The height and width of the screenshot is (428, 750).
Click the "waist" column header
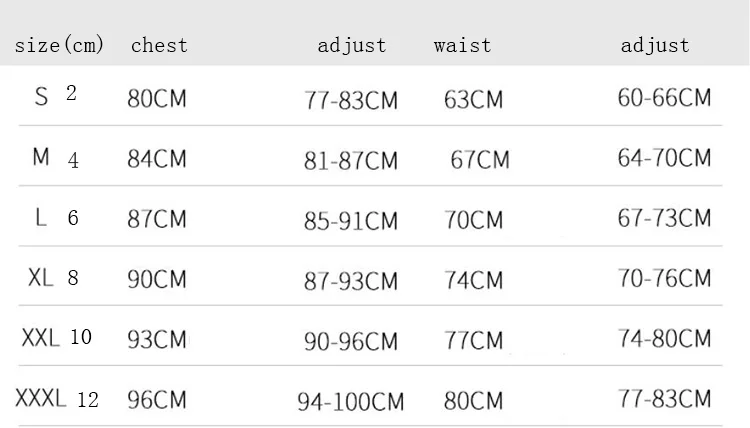(462, 46)
